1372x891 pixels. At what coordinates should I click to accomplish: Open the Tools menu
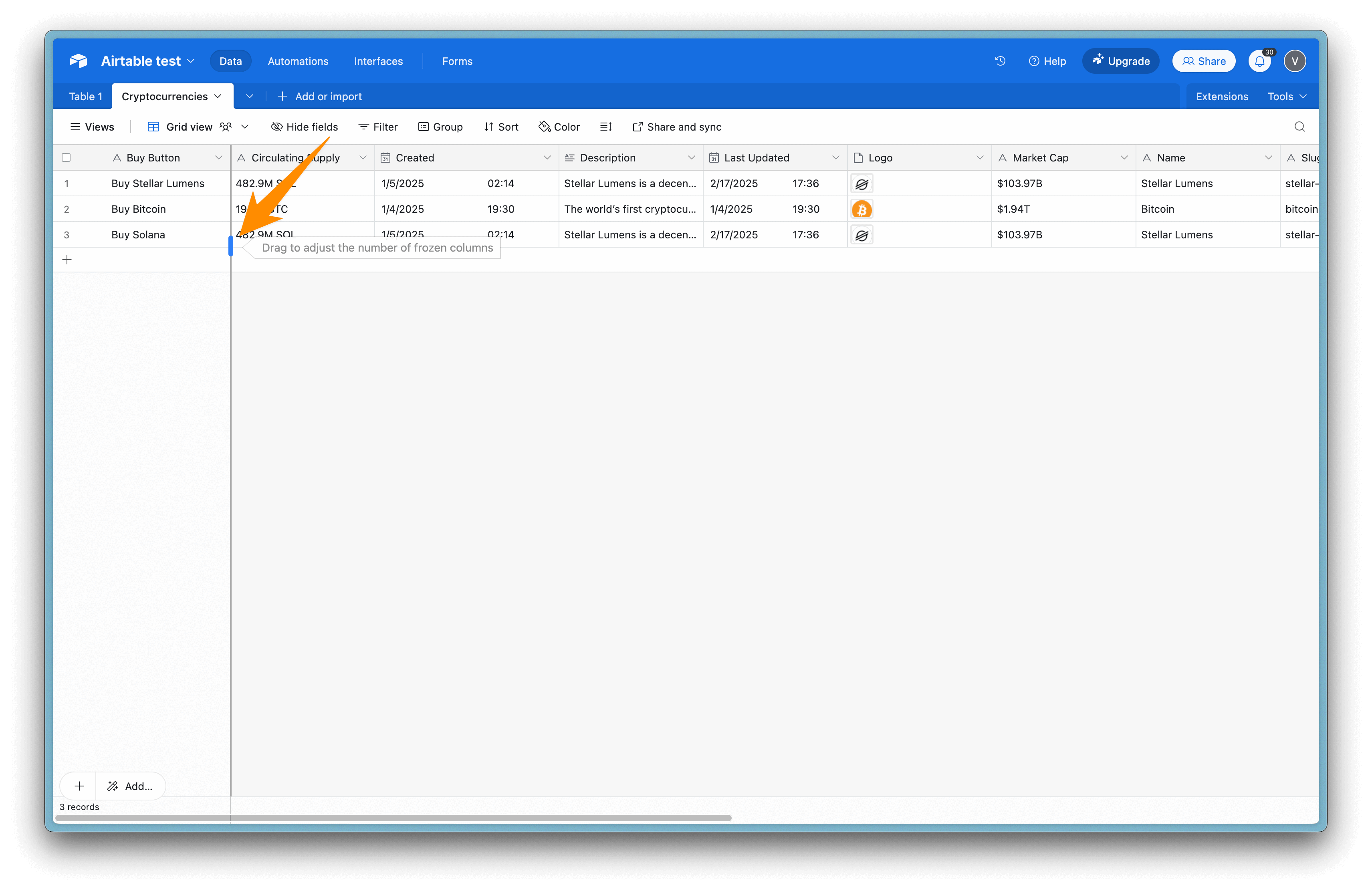click(1287, 96)
